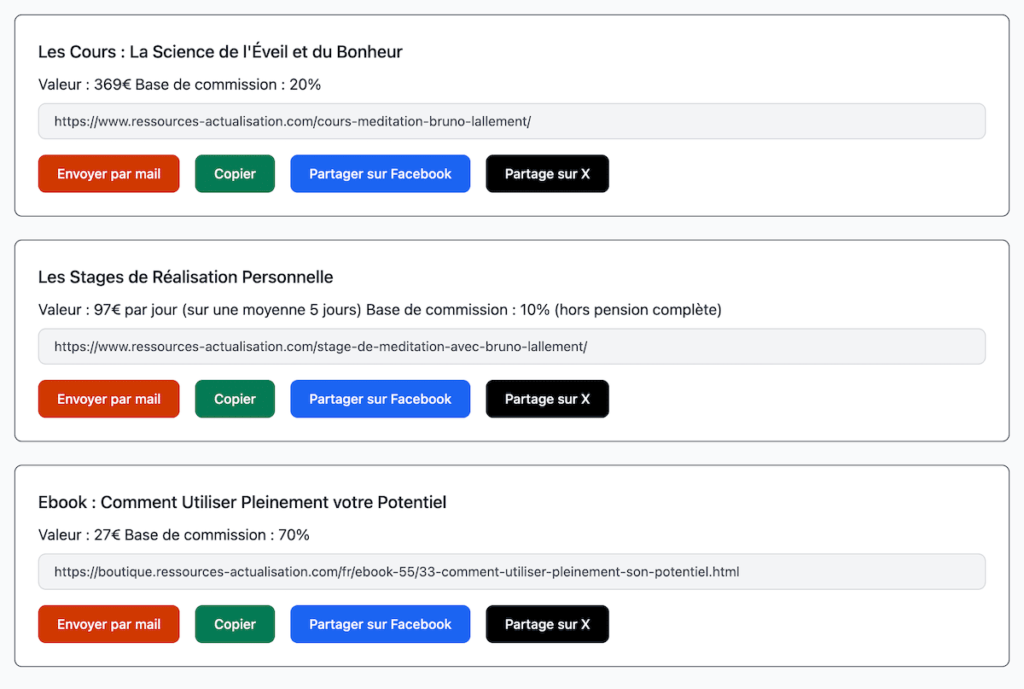Share the Ebook on X

coord(547,623)
